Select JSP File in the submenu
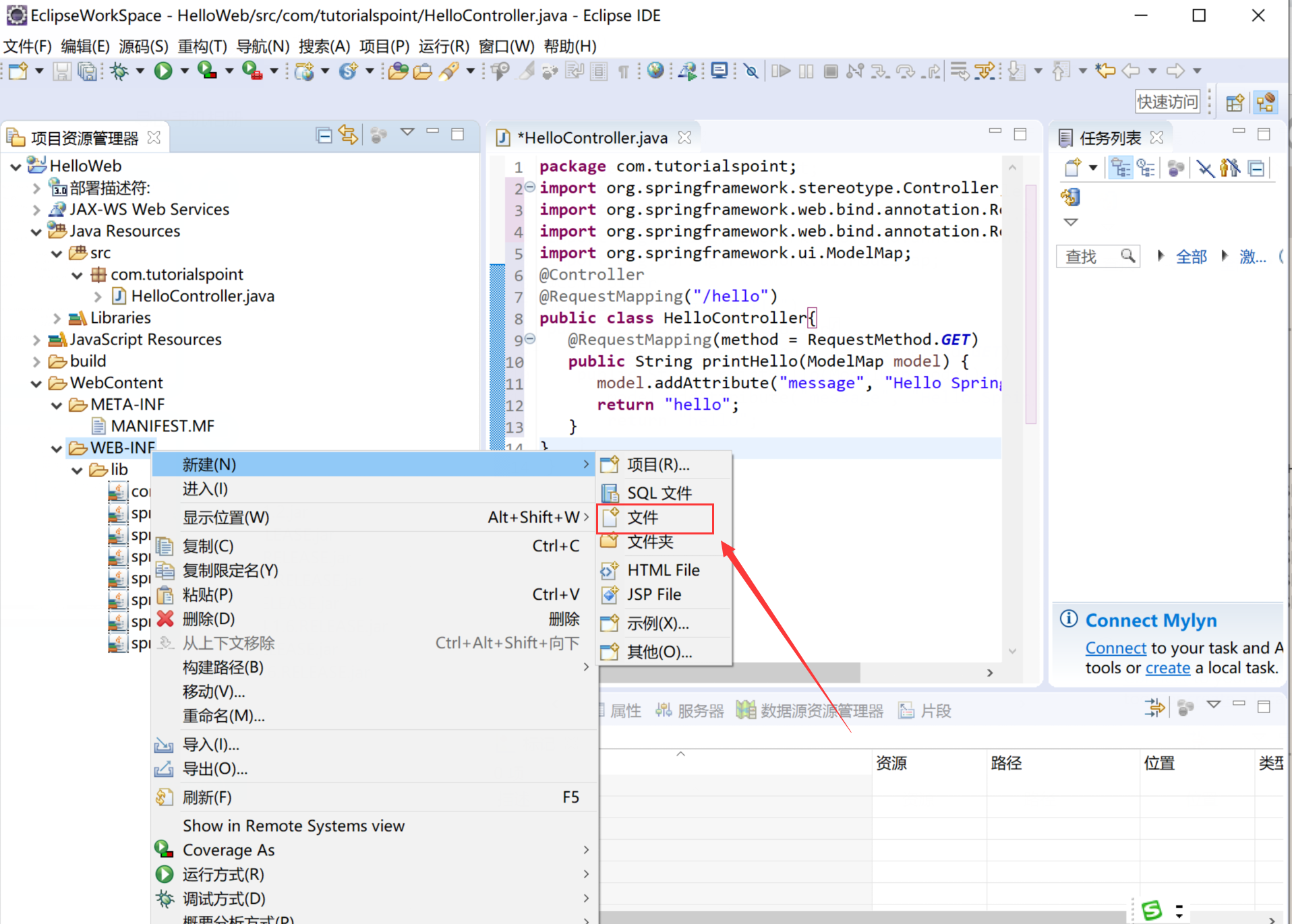Image resolution: width=1292 pixels, height=924 pixels. pos(653,594)
